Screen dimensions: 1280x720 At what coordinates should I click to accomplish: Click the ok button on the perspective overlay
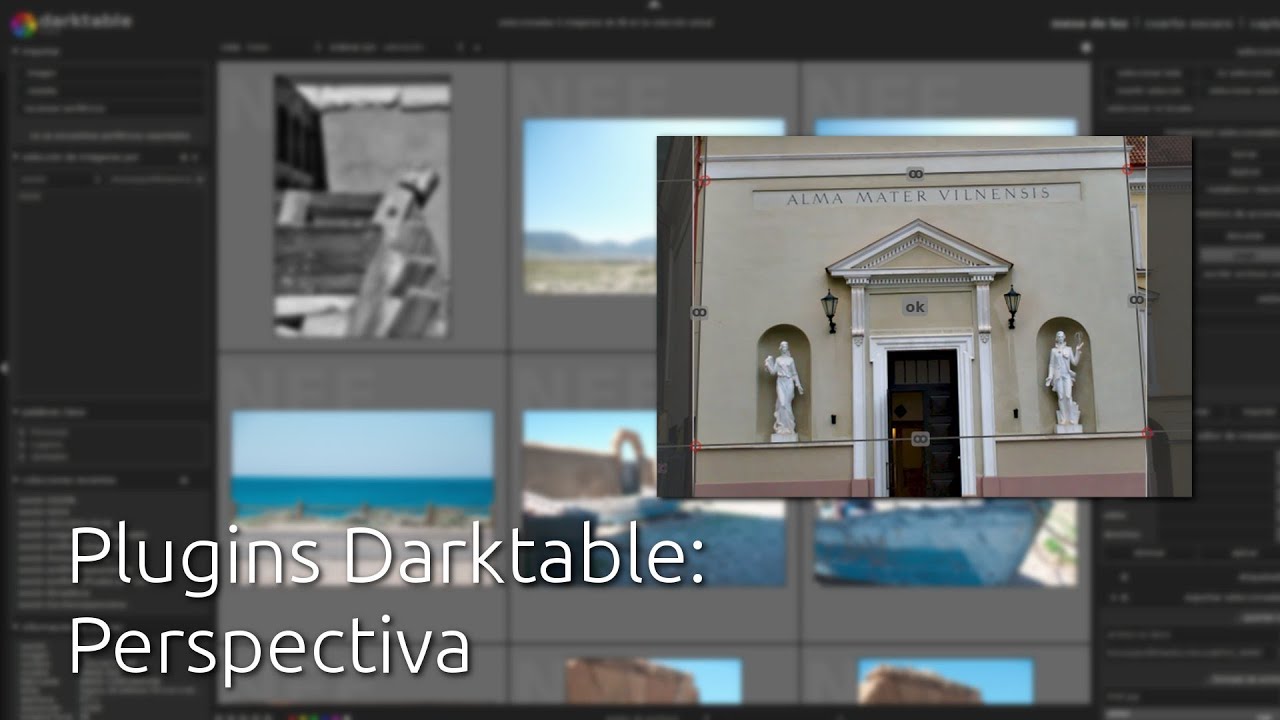coord(915,307)
